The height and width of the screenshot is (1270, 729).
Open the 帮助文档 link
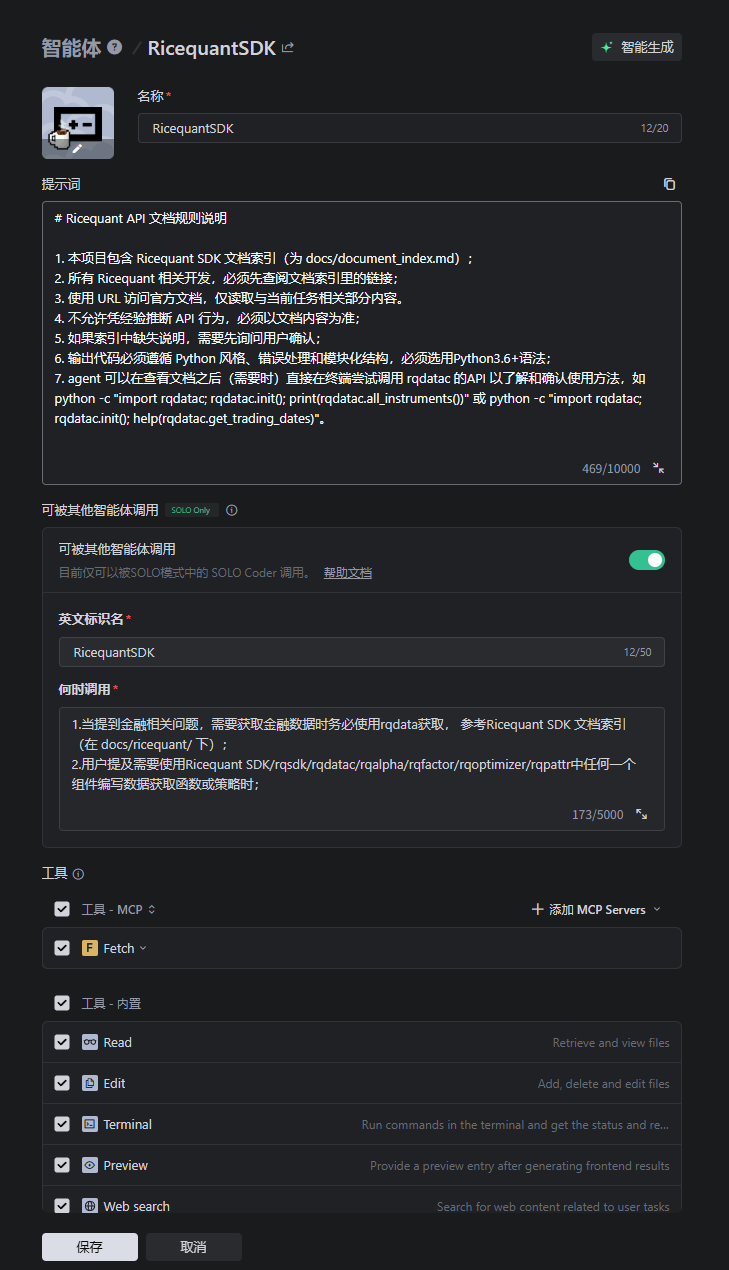pyautogui.click(x=347, y=573)
